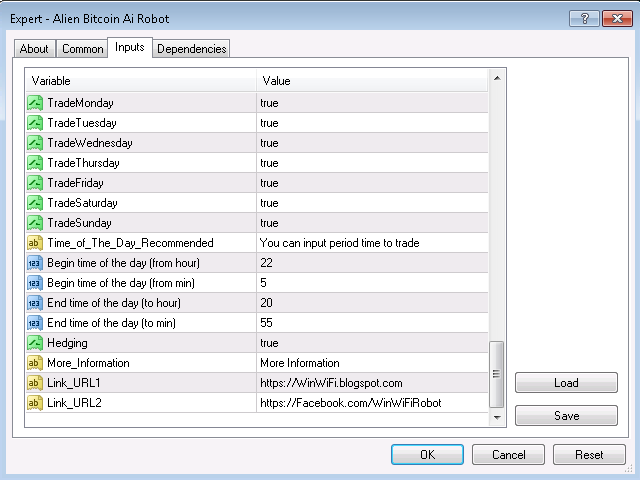Screen dimensions: 640x480
Task: Click the Load button
Action: pyautogui.click(x=566, y=383)
